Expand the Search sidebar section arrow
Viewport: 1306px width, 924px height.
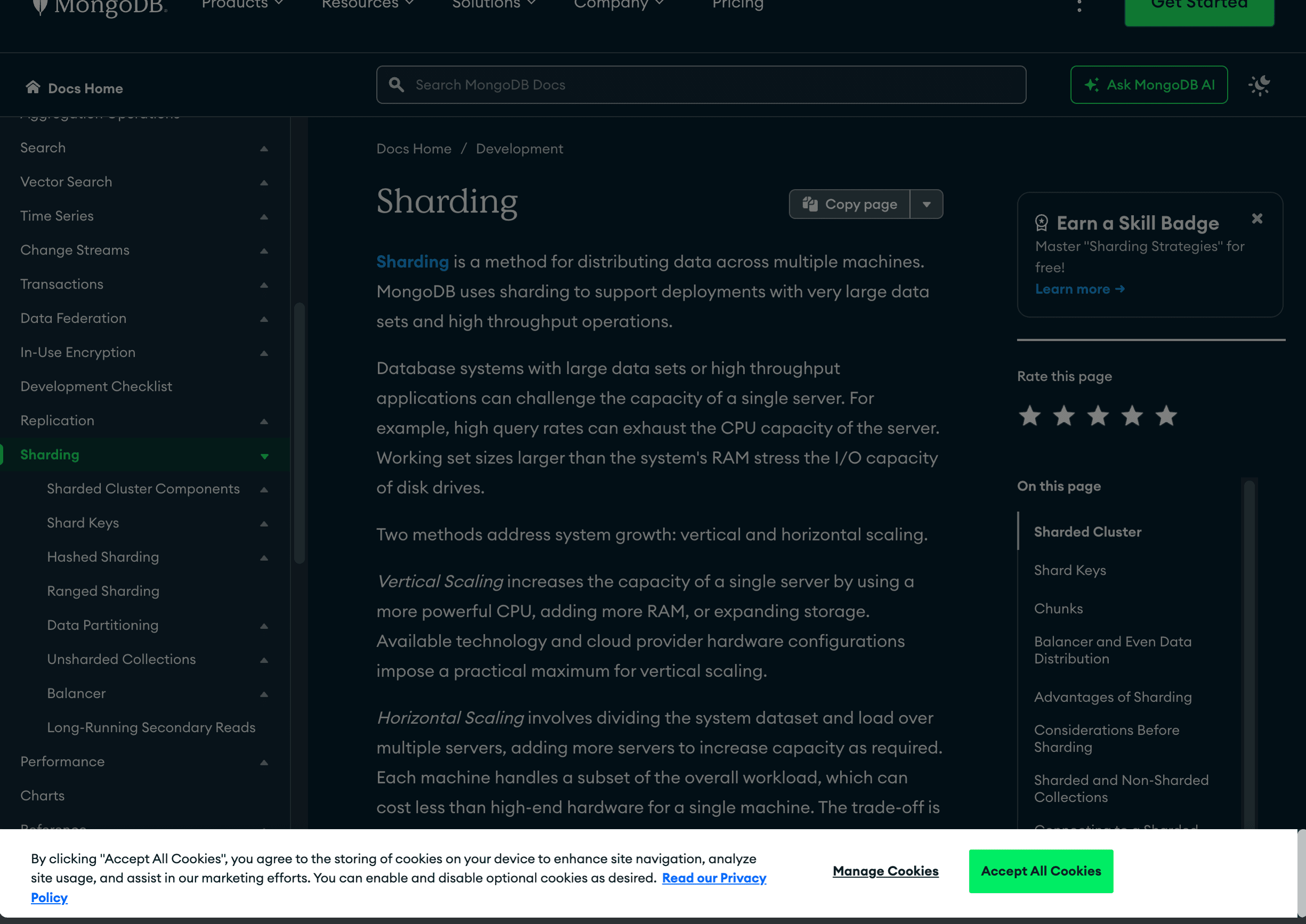264,149
